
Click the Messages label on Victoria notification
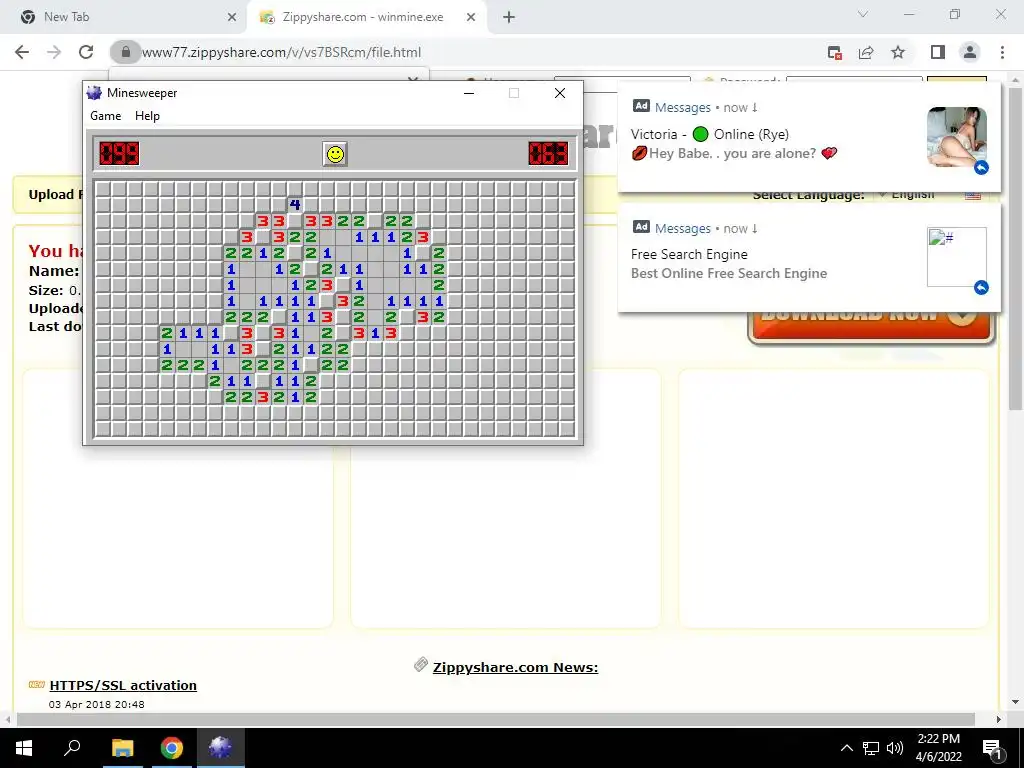[x=682, y=107]
